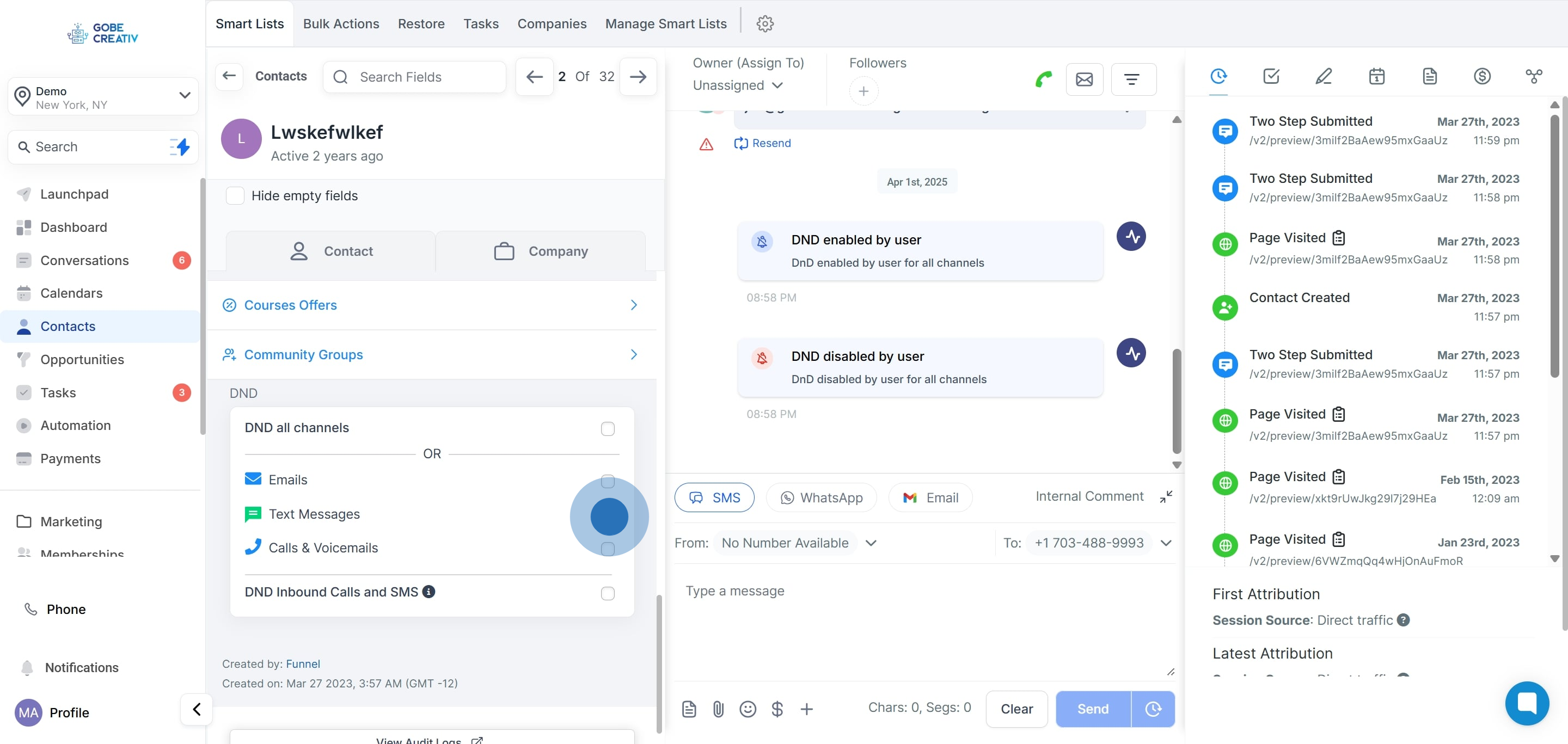The height and width of the screenshot is (744, 1568).
Task: Click the Type a message field
Action: (x=924, y=620)
